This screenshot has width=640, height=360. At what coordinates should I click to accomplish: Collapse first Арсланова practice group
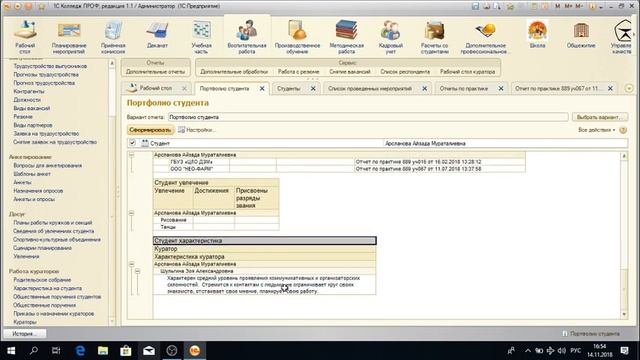(131, 155)
